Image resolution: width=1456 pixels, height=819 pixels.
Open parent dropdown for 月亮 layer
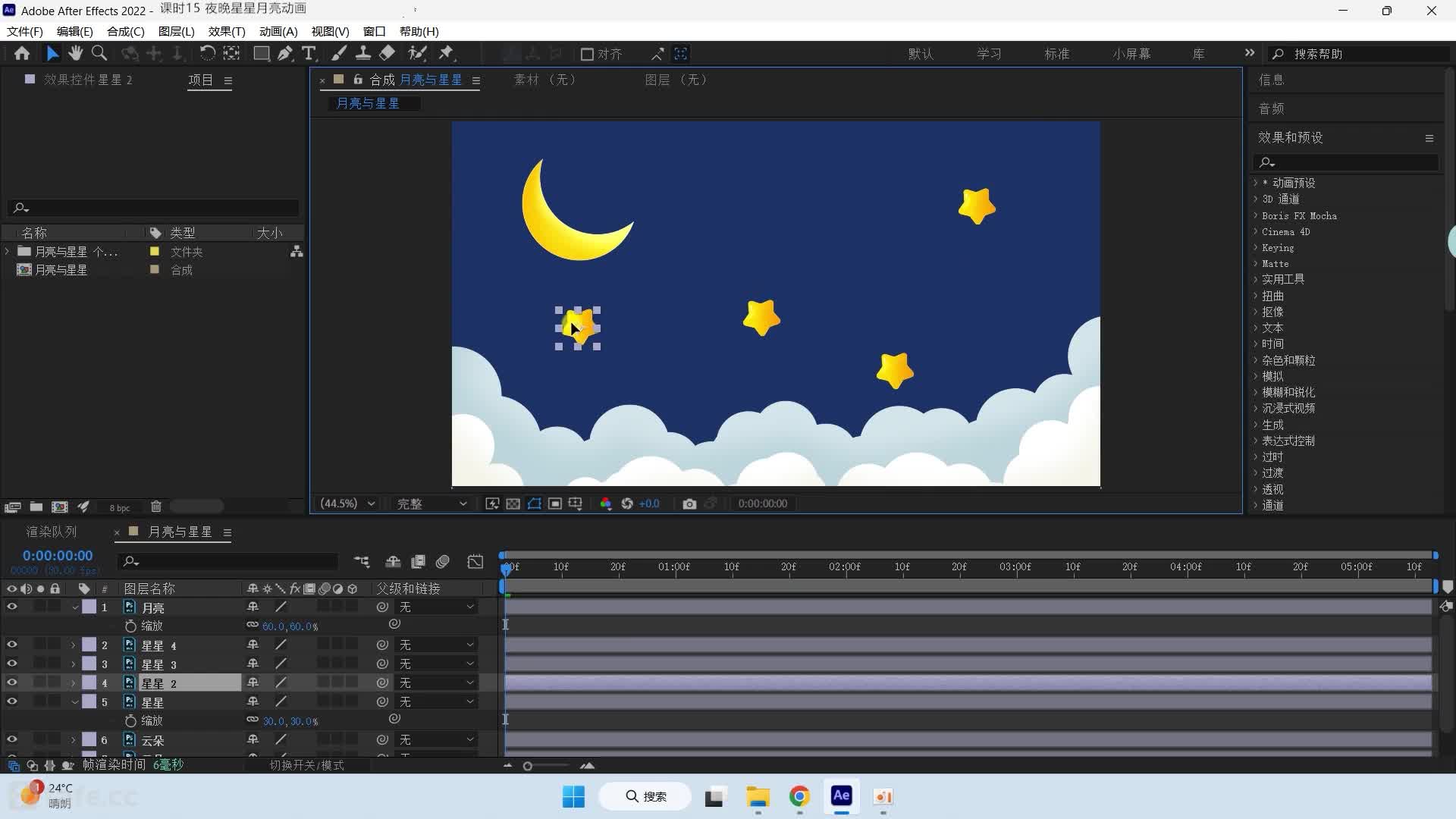[x=437, y=607]
